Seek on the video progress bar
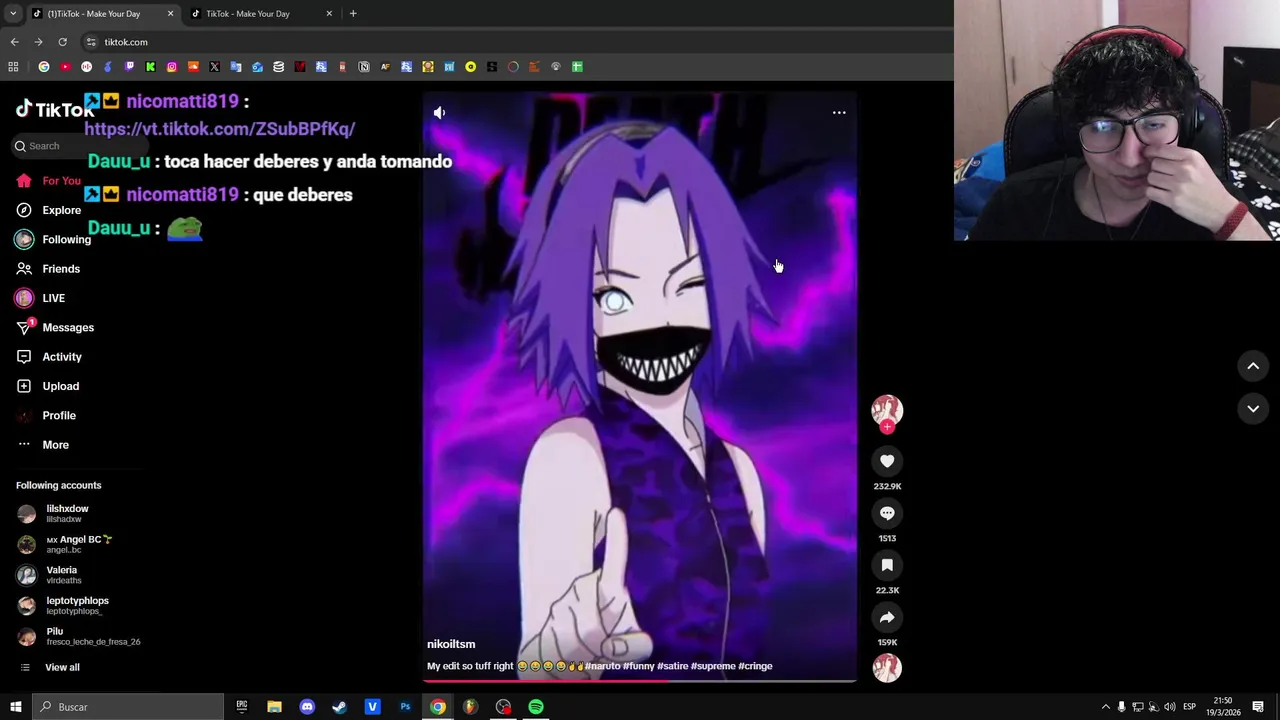 click(640, 681)
